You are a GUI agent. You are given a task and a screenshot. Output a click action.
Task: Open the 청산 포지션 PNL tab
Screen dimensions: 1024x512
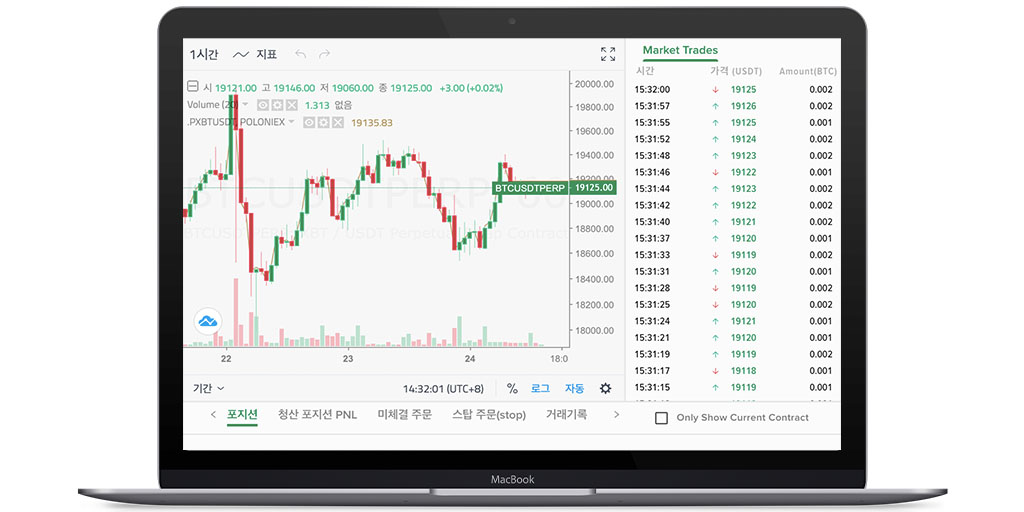point(317,414)
